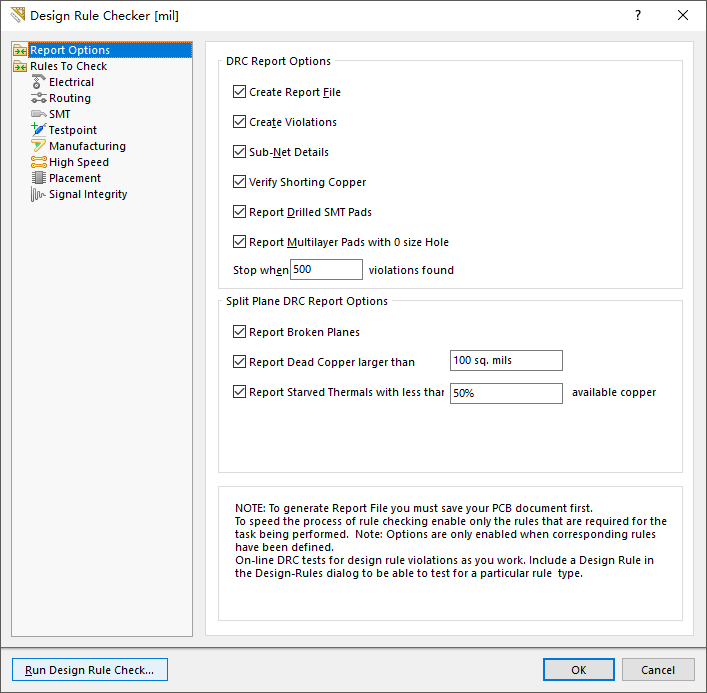
Task: Toggle the Verify Shorting Copper checkbox
Action: tap(239, 182)
